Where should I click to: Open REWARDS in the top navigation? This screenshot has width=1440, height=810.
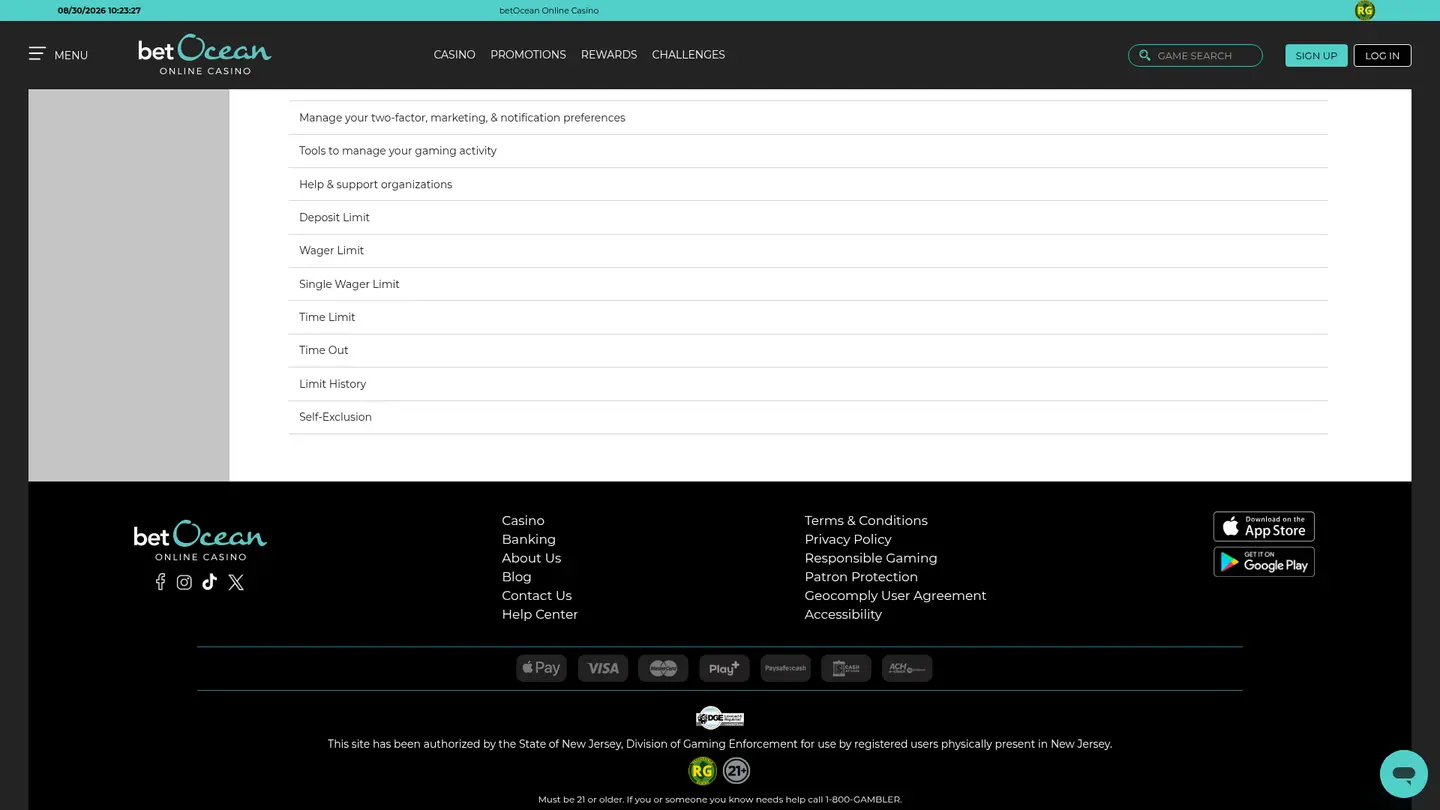click(x=609, y=55)
